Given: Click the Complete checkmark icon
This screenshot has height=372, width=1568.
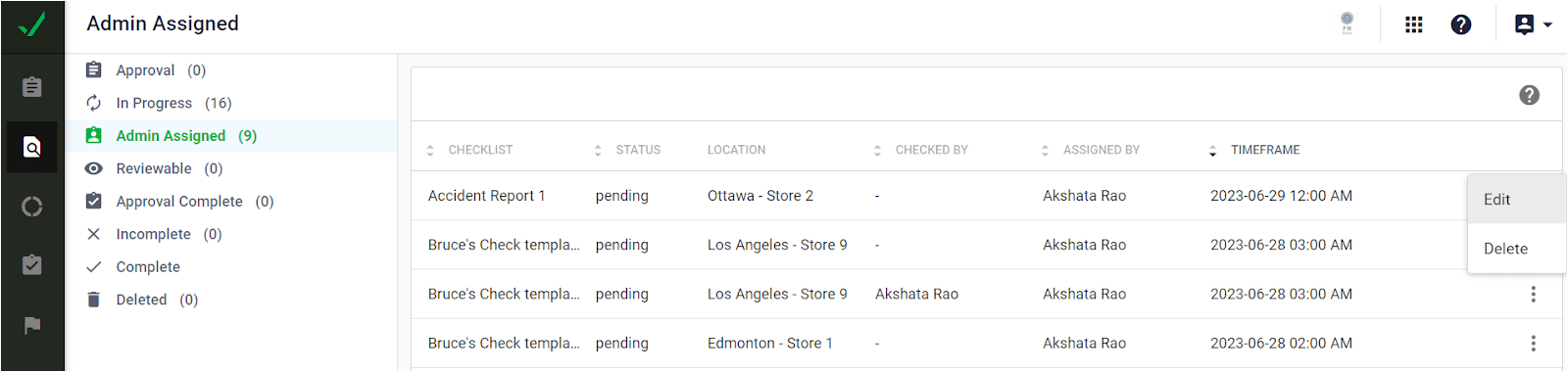Looking at the screenshot, I should point(94,266).
